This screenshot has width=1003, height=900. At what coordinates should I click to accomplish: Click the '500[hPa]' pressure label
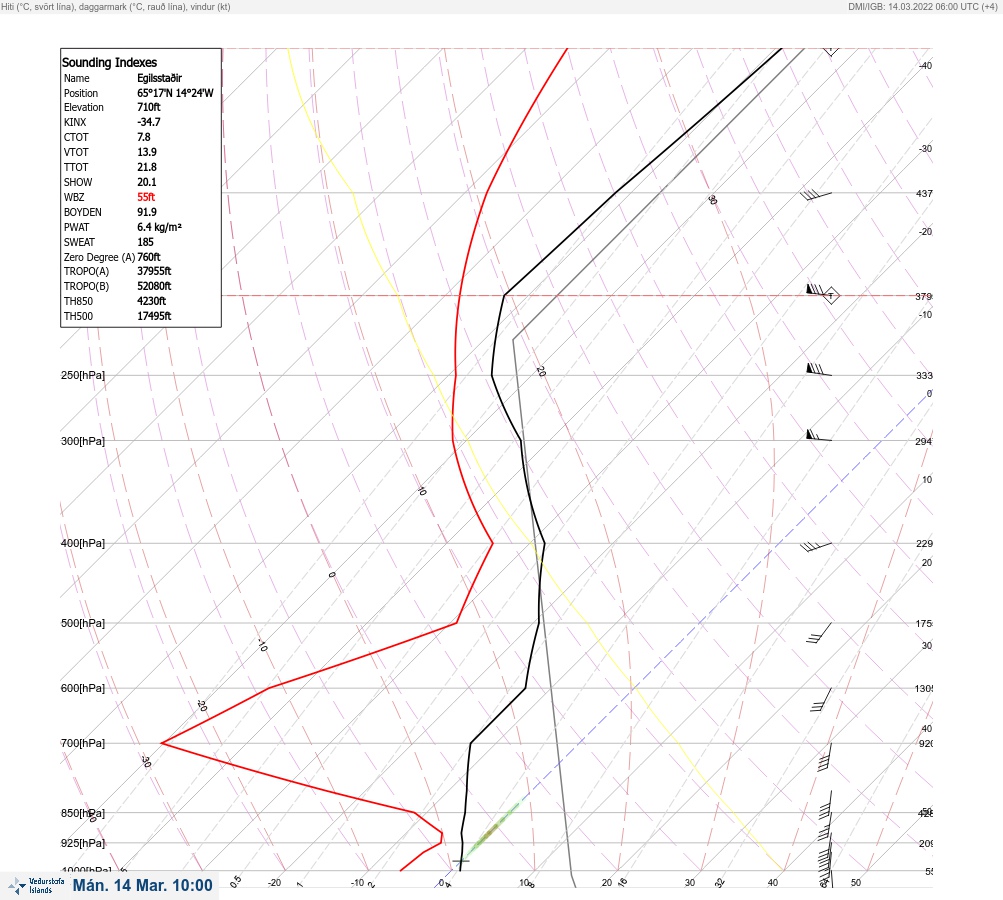(x=83, y=623)
